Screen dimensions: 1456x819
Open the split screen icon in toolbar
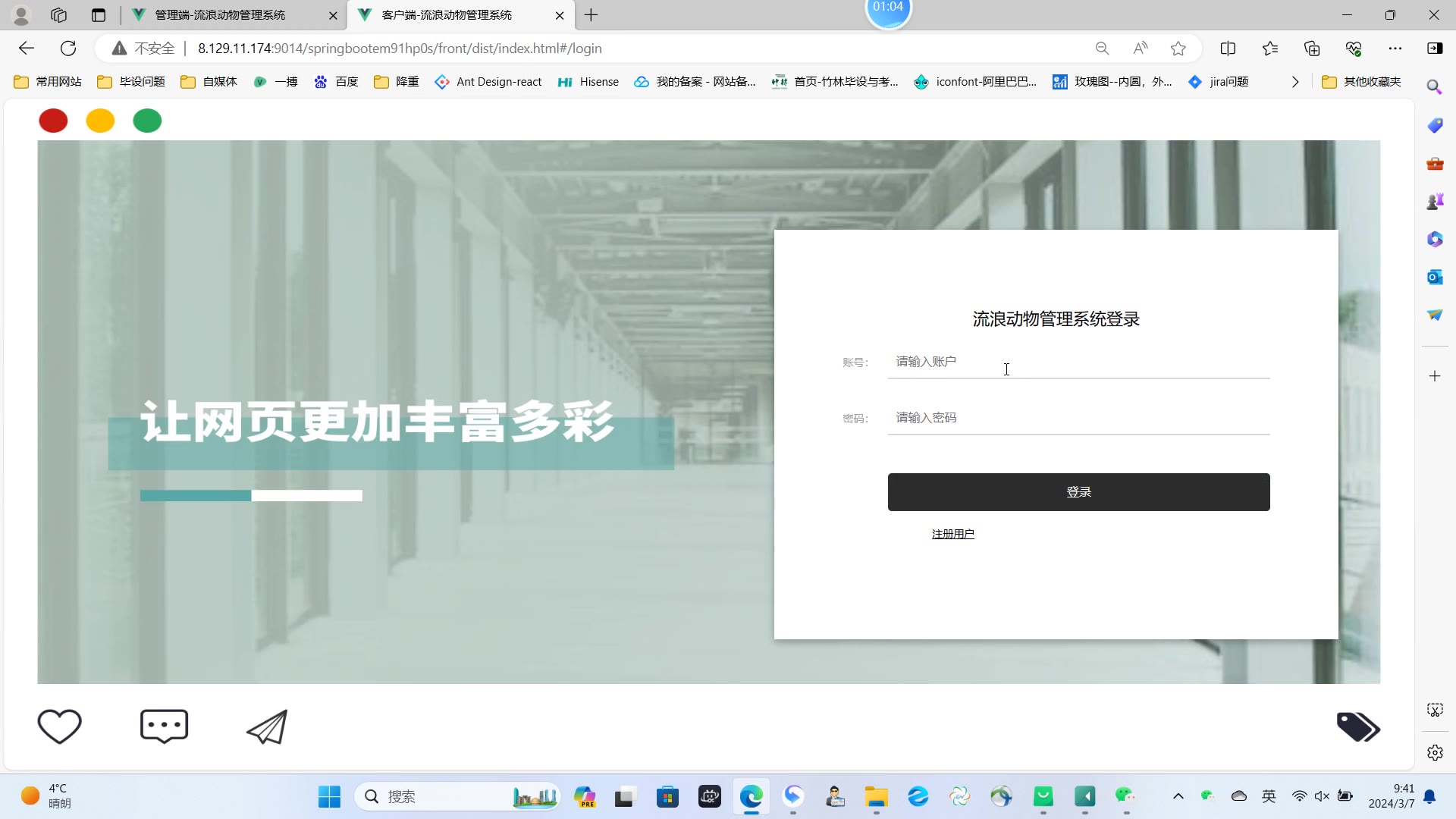[x=1228, y=49]
